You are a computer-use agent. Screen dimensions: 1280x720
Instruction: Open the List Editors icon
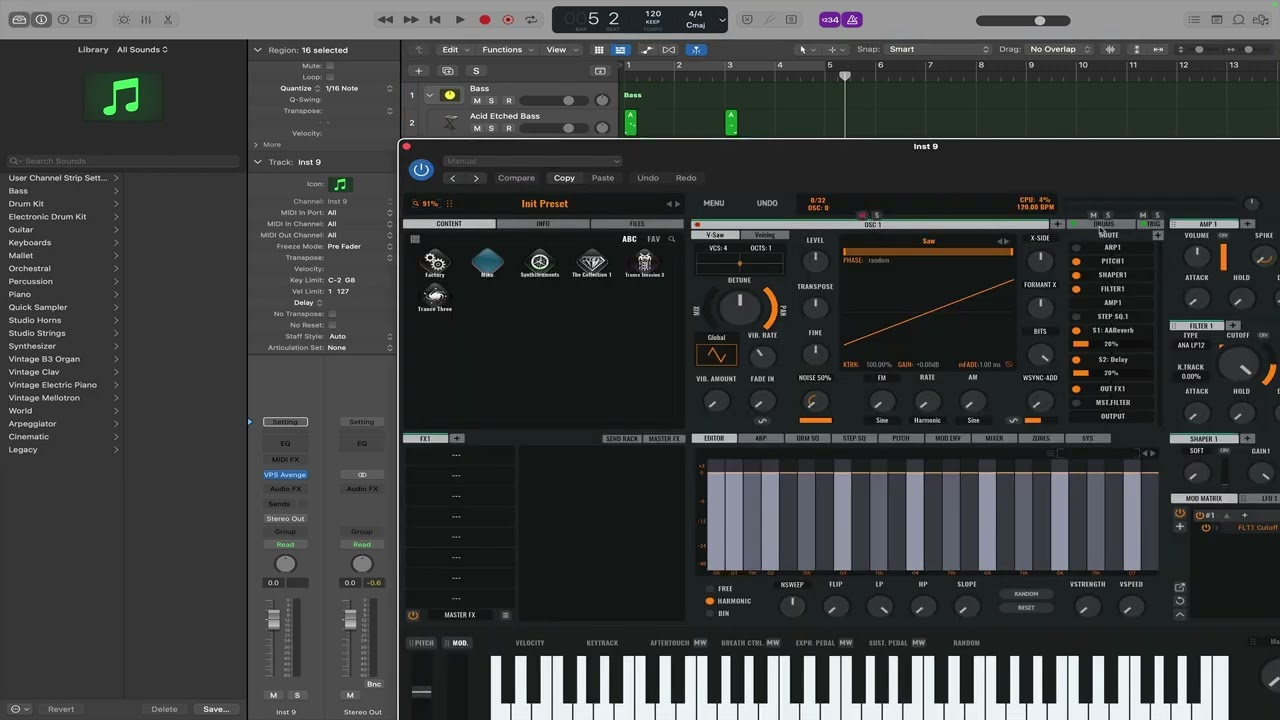pyautogui.click(x=1194, y=19)
